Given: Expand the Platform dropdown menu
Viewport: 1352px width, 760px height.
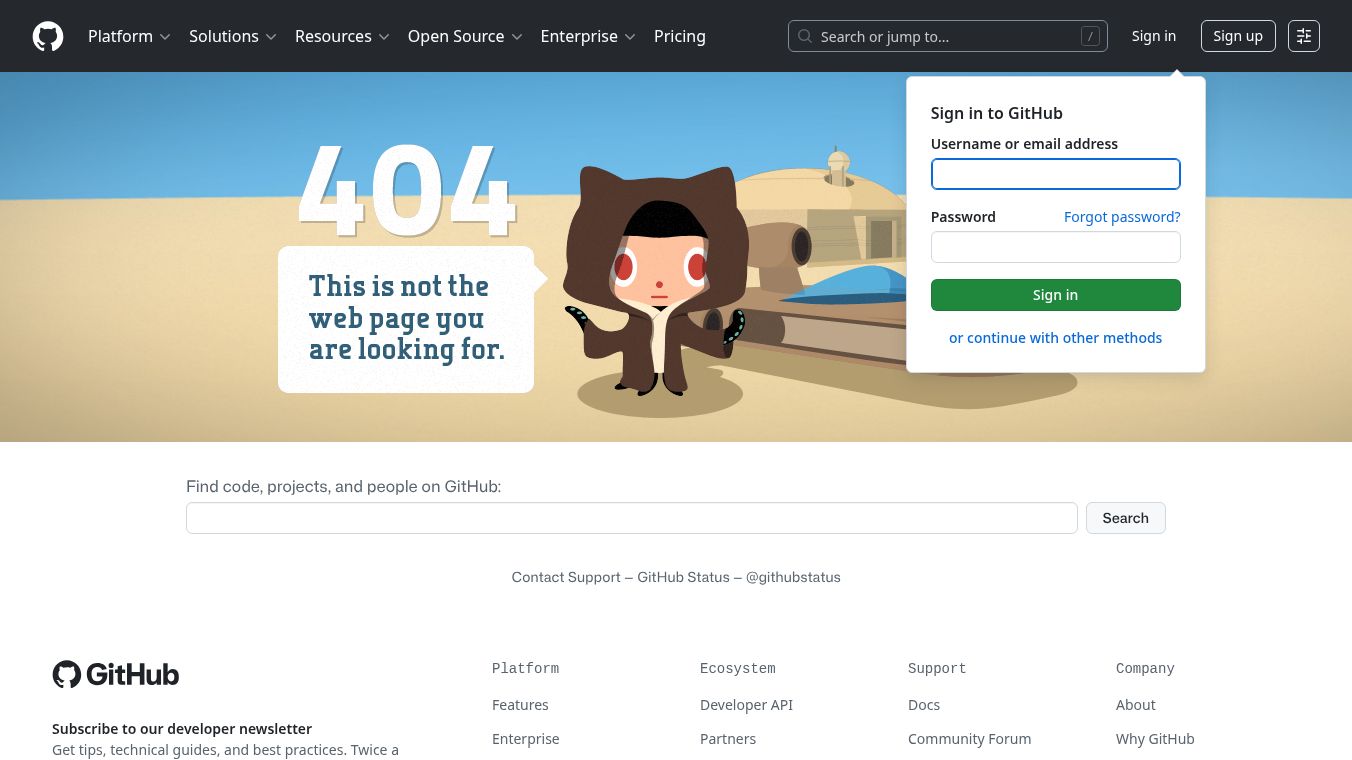Looking at the screenshot, I should click(129, 36).
